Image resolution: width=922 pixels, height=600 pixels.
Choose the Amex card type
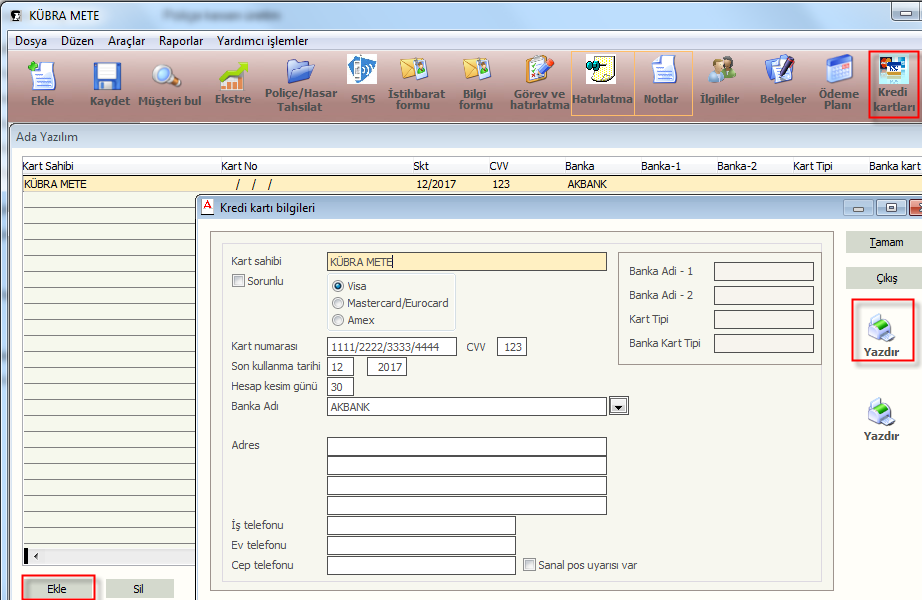338,320
